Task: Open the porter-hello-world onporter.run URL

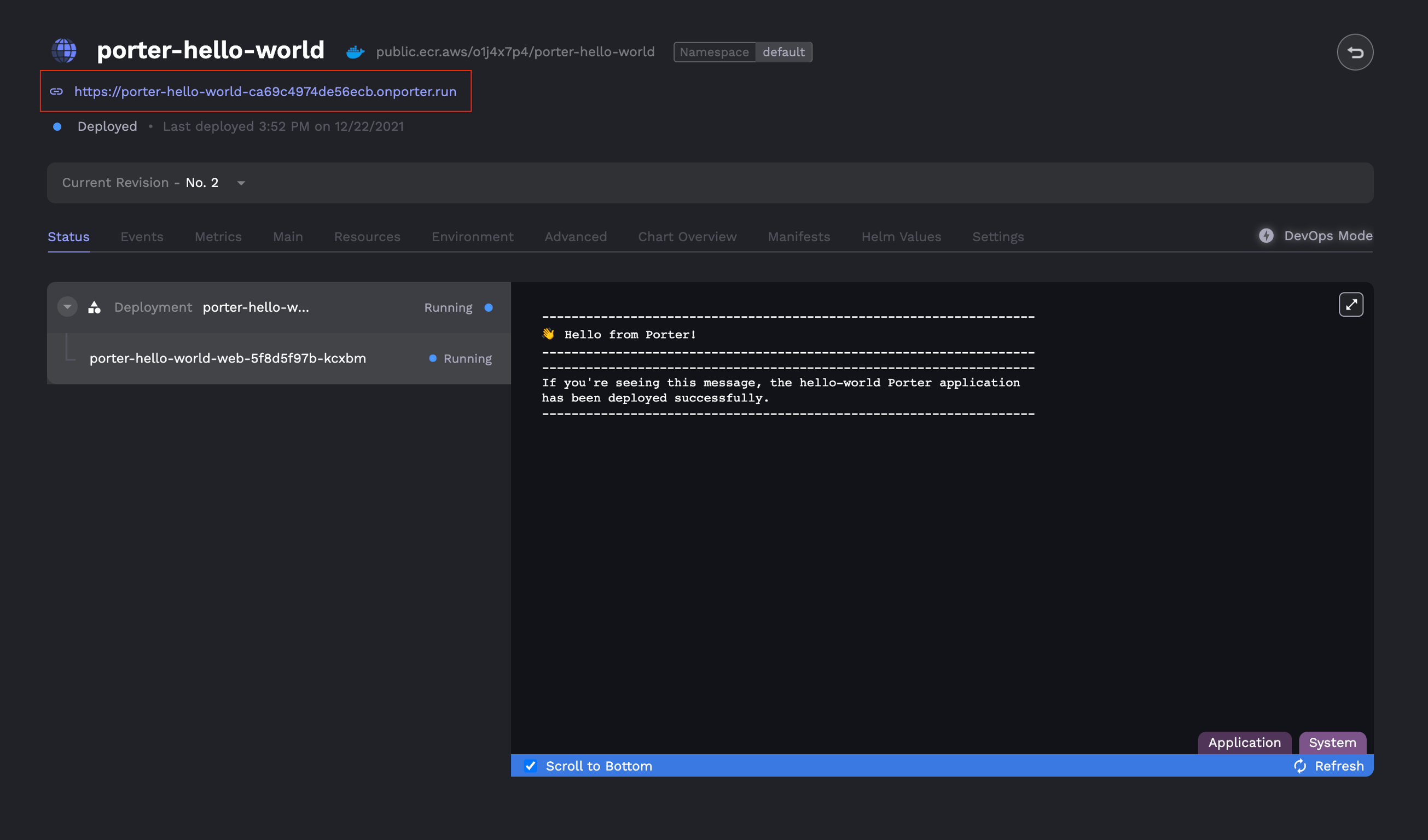Action: pyautogui.click(x=265, y=91)
